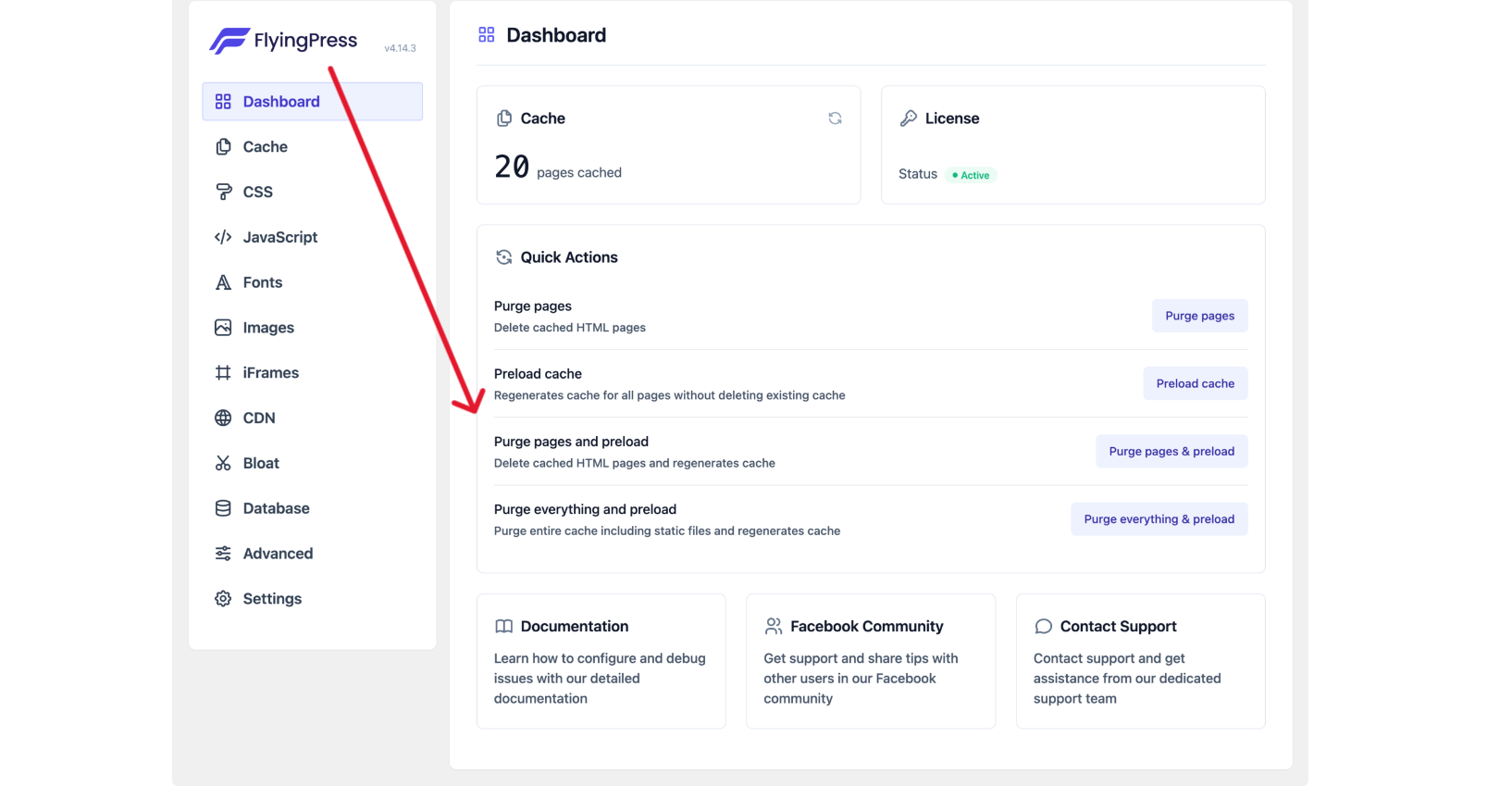The width and height of the screenshot is (1512, 786).
Task: Click the v4.14.3 version label
Action: pos(400,48)
